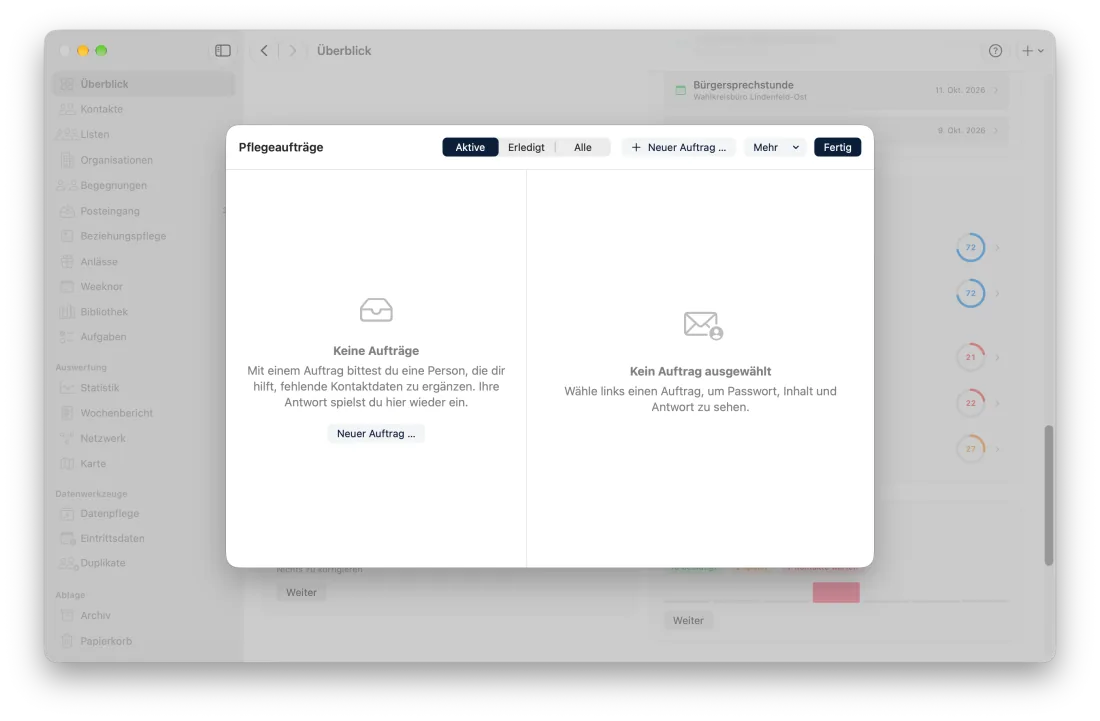The image size is (1100, 721).
Task: Open Anlässe via the gift icon
Action: coord(67,262)
